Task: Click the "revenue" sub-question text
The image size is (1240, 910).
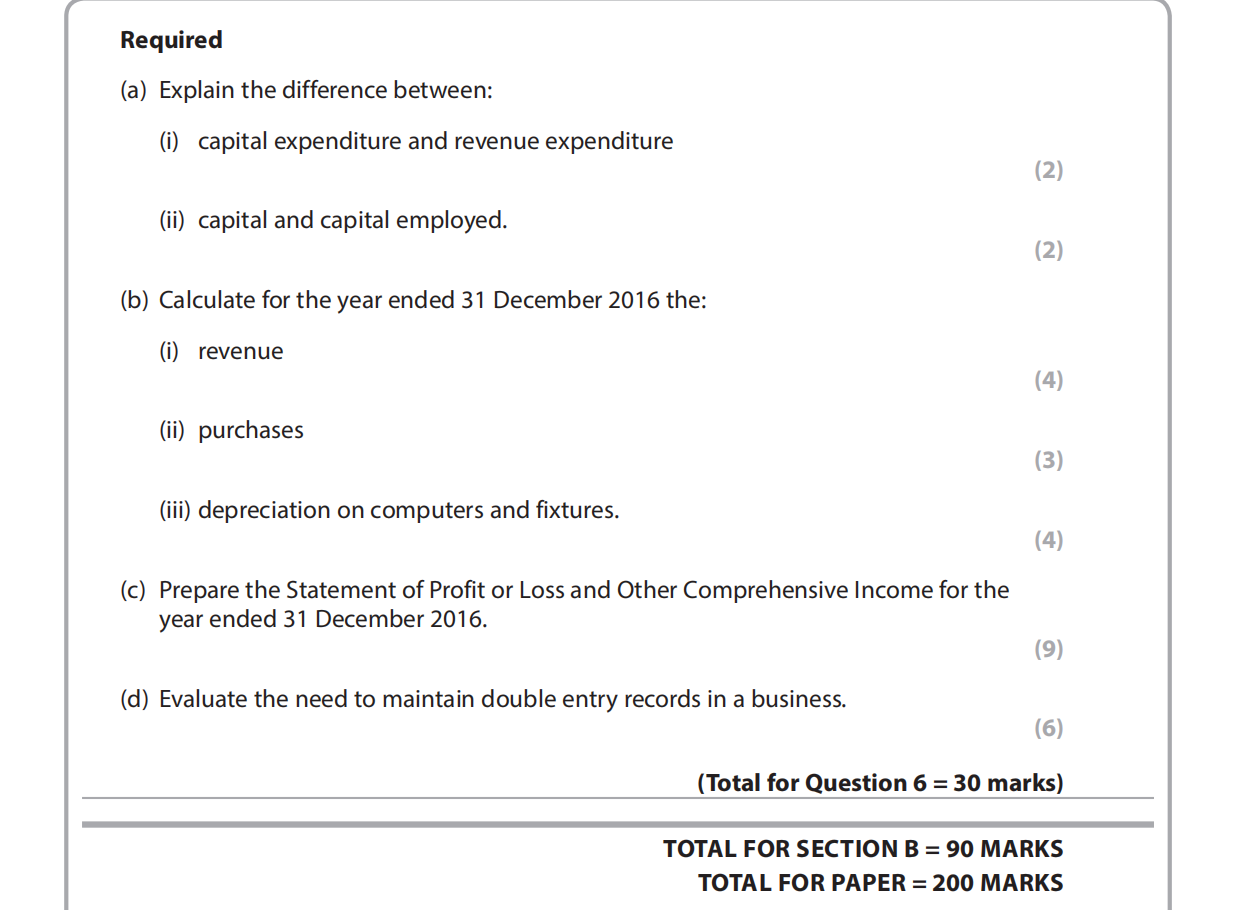Action: (x=240, y=352)
